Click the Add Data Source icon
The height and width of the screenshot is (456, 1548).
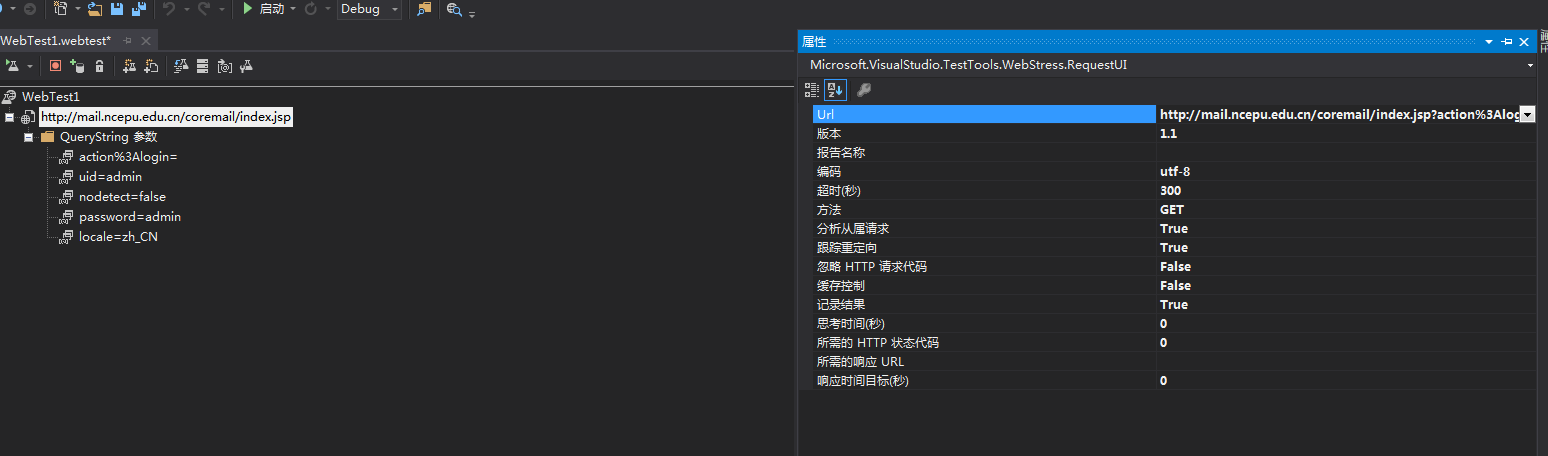(x=77, y=65)
